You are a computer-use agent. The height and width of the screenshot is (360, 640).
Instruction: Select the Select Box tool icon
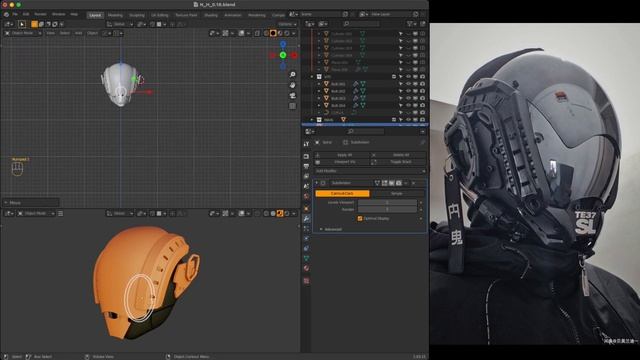[x=22, y=24]
